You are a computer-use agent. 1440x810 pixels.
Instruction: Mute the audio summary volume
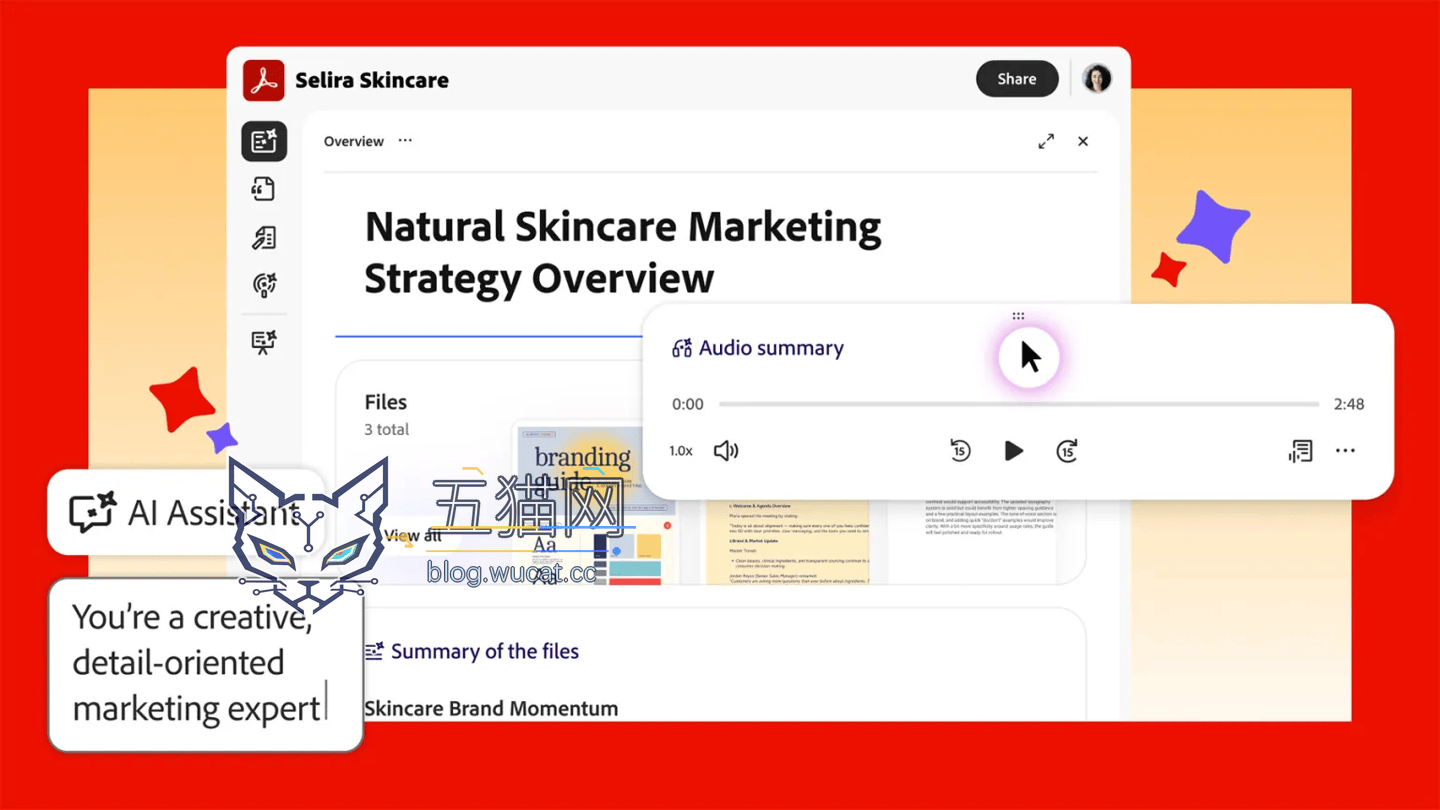[726, 451]
